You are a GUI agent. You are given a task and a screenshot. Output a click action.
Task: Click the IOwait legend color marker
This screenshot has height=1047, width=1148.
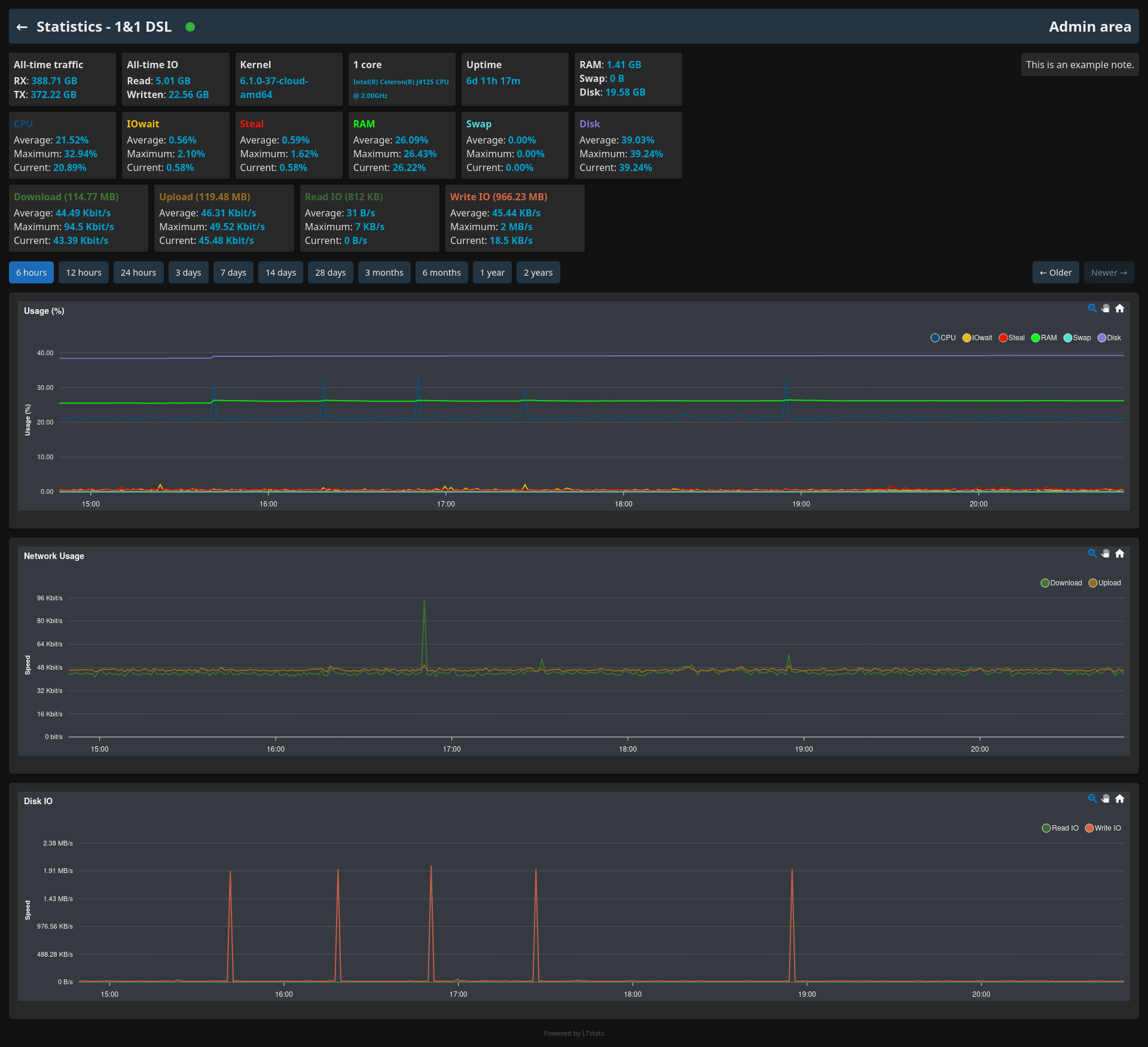[x=966, y=338]
